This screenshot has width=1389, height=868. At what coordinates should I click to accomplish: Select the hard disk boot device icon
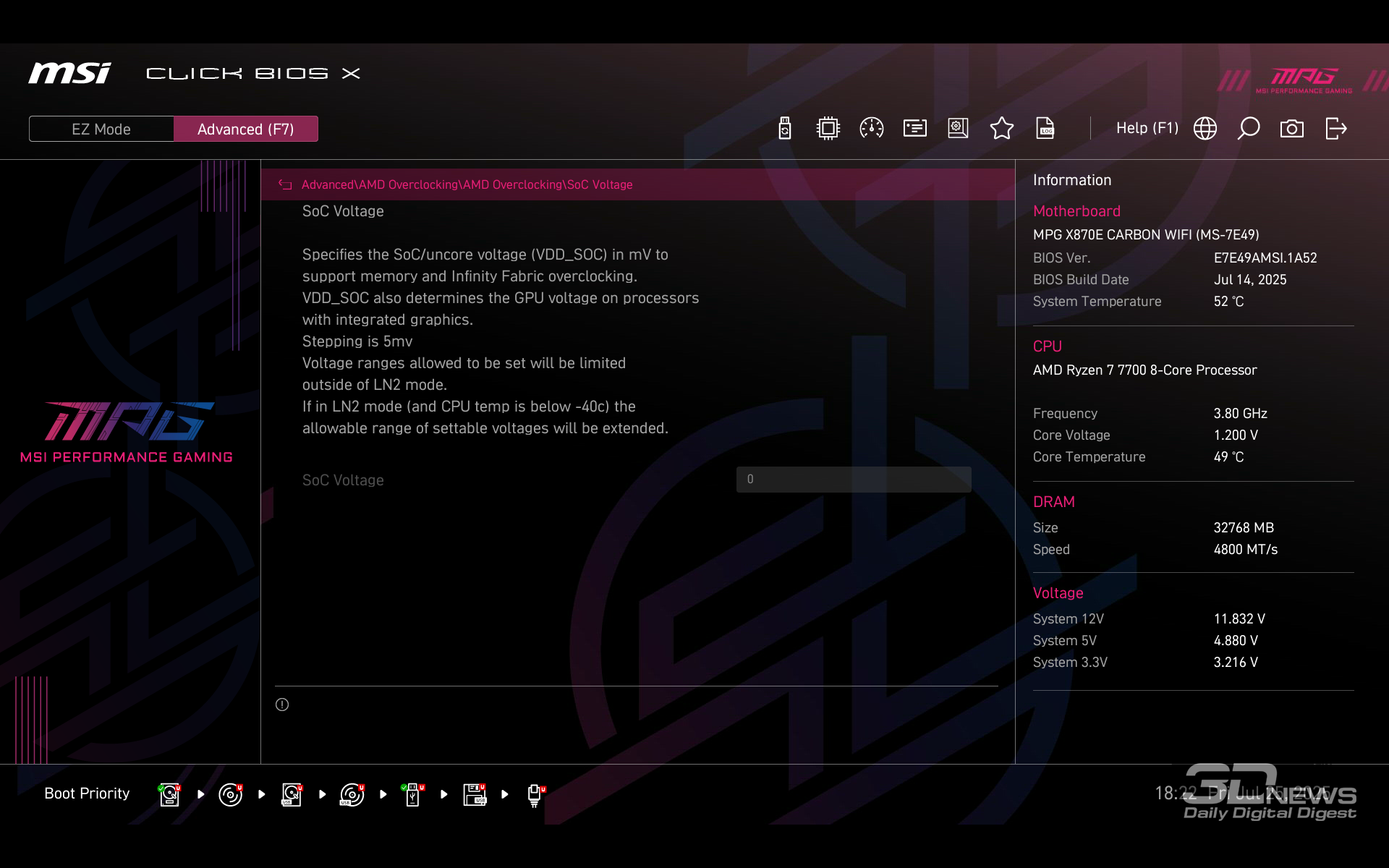coord(169,794)
